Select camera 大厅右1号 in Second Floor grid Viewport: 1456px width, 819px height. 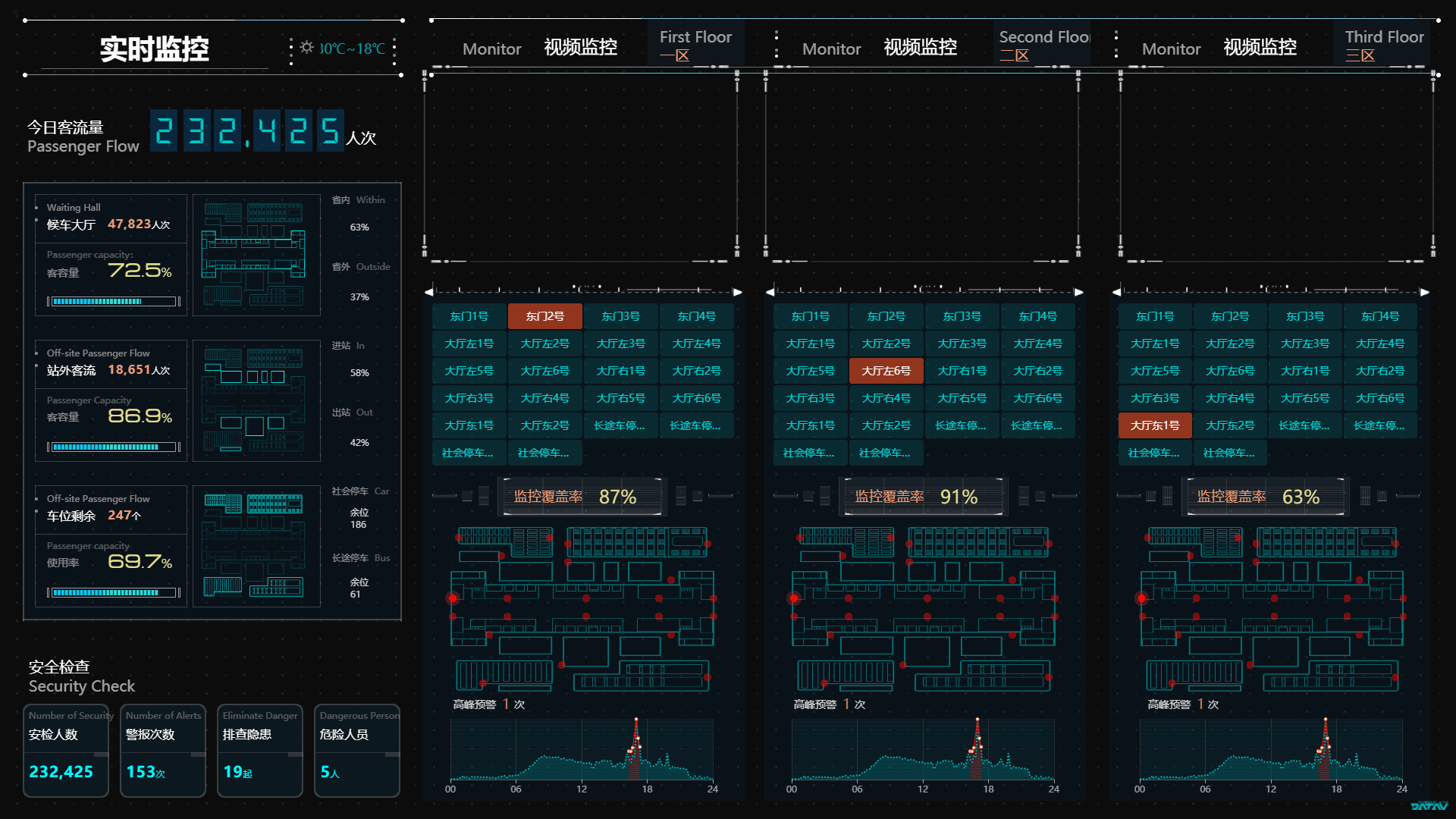point(962,371)
